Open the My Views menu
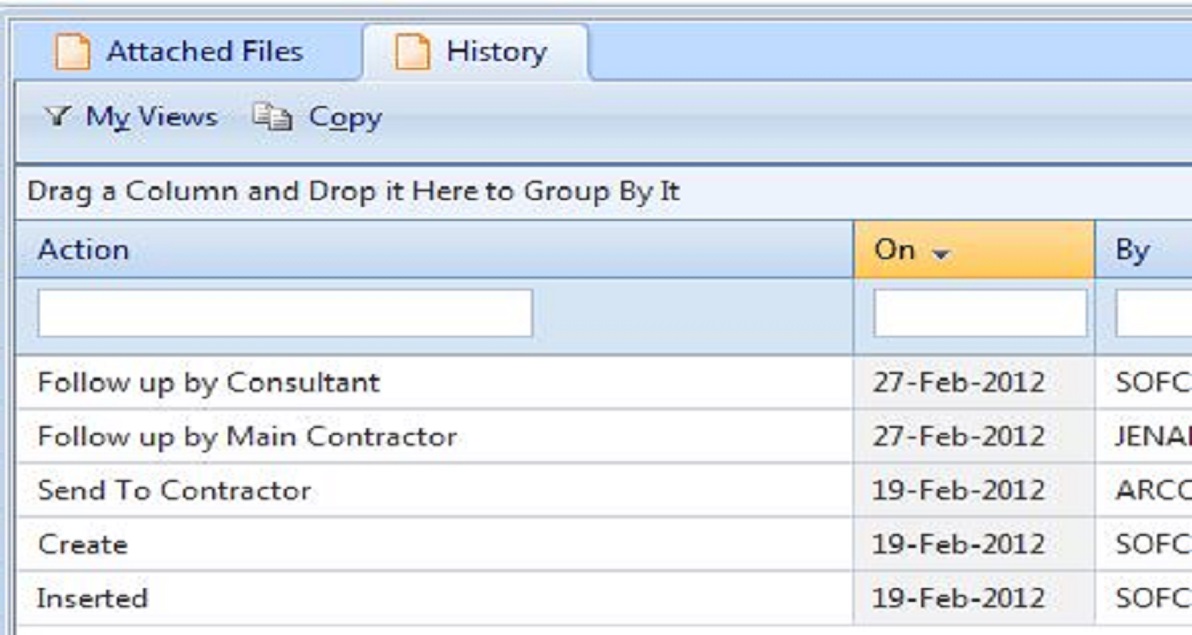Image resolution: width=1192 pixels, height=635 pixels. (x=150, y=118)
